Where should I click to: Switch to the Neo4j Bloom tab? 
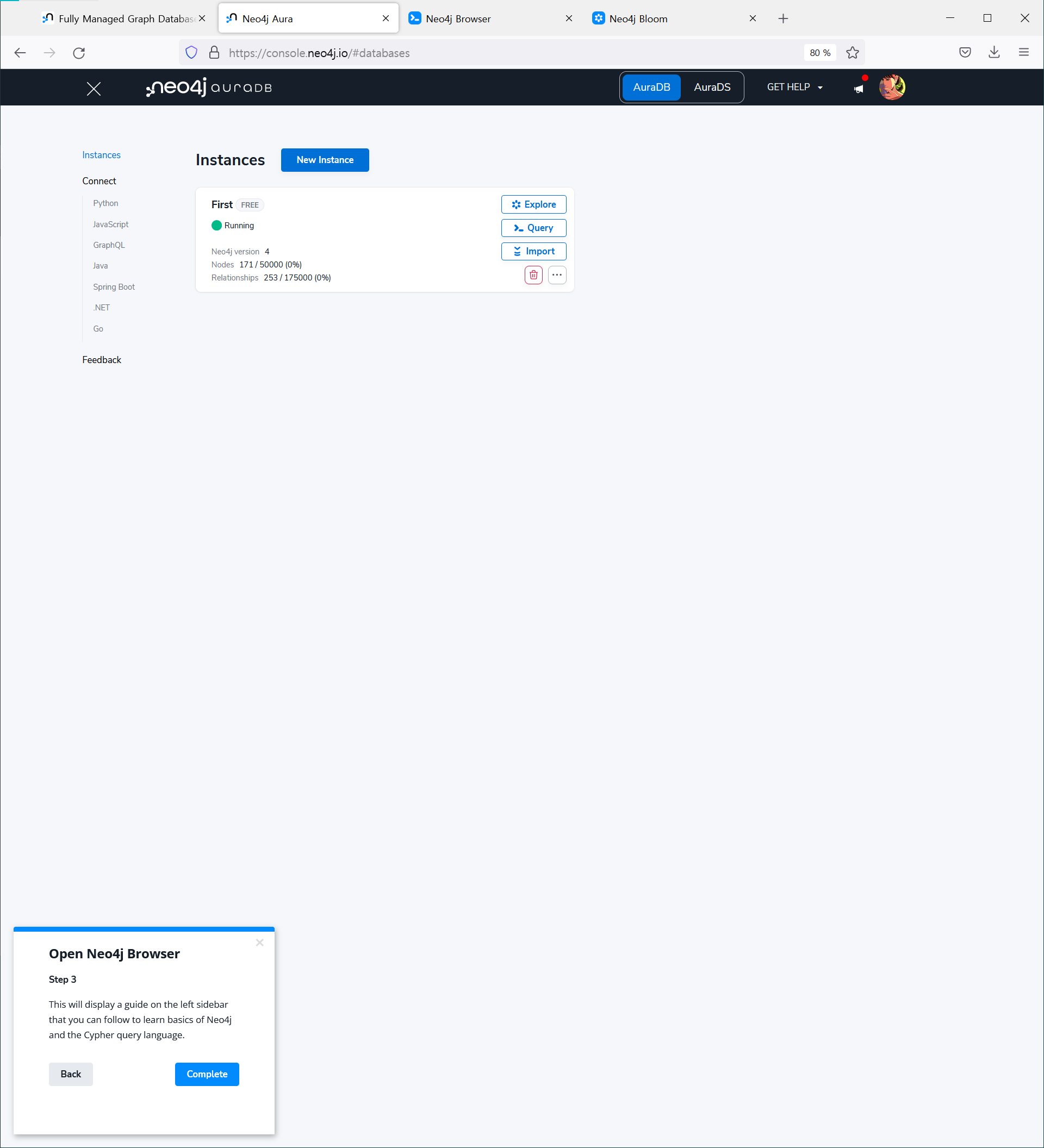coord(638,19)
